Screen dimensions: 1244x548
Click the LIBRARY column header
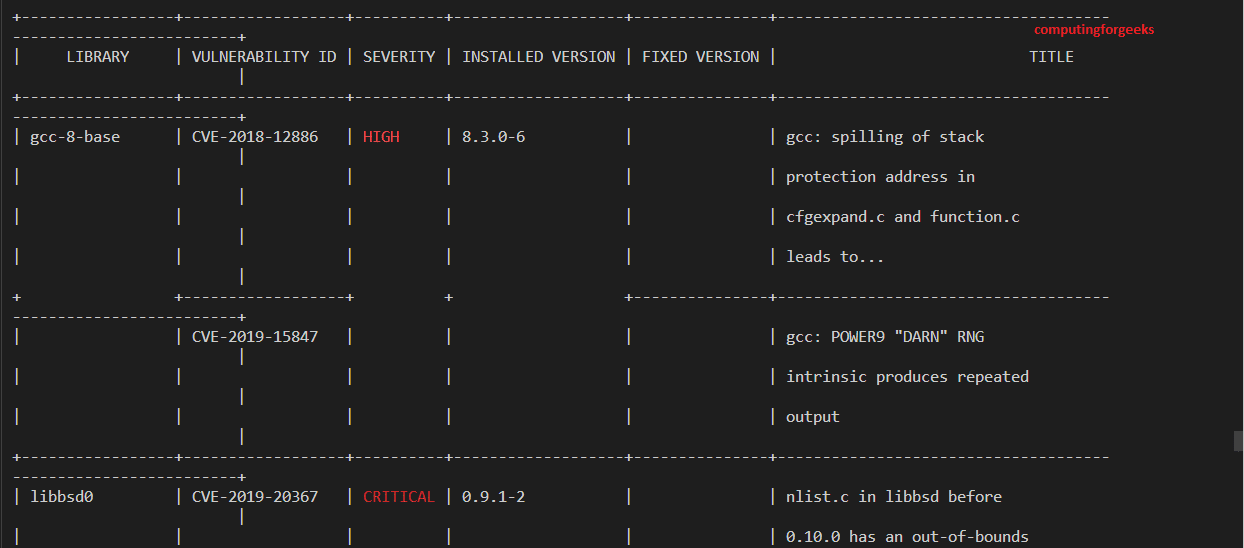tap(98, 57)
